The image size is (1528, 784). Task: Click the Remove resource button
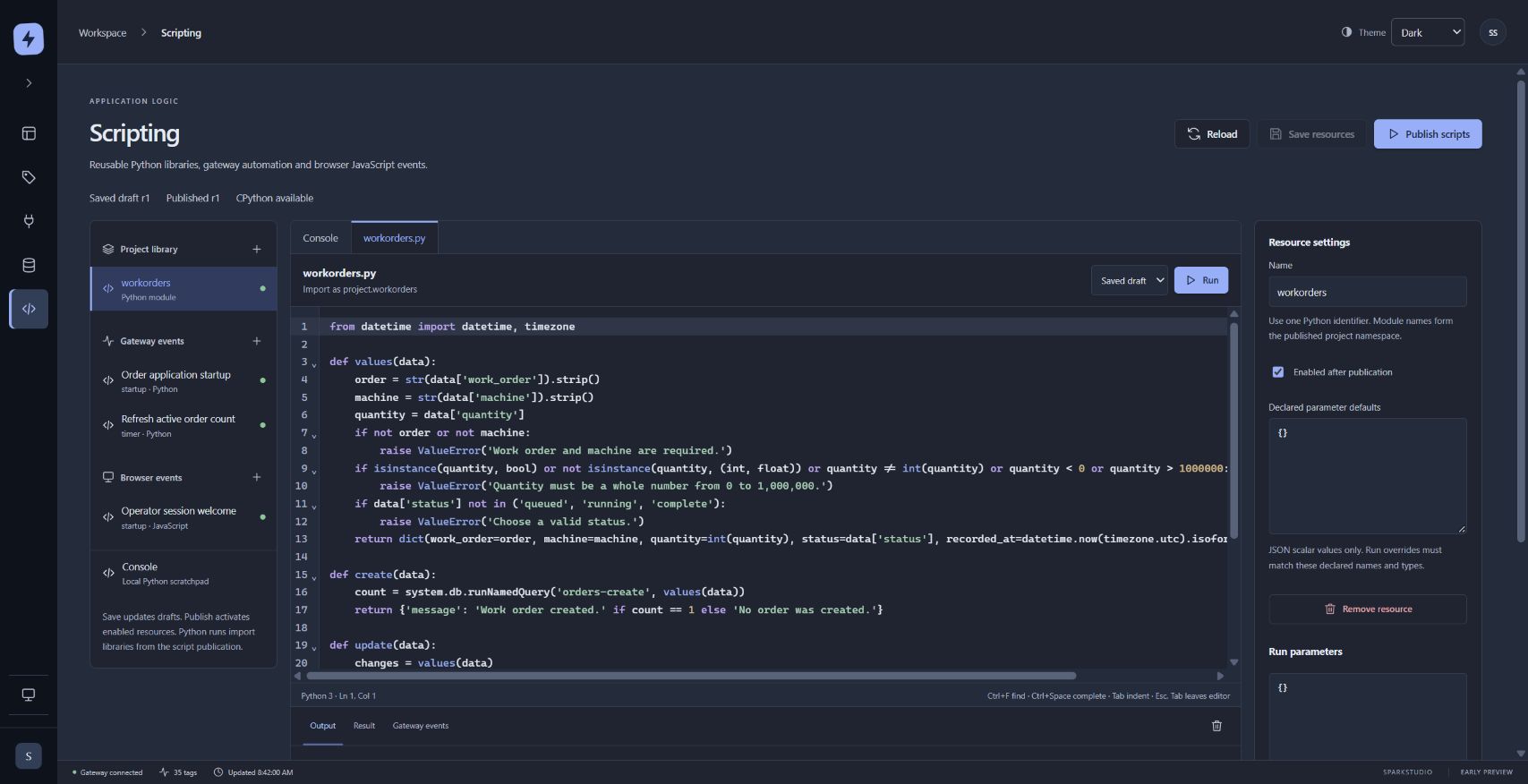click(1367, 609)
